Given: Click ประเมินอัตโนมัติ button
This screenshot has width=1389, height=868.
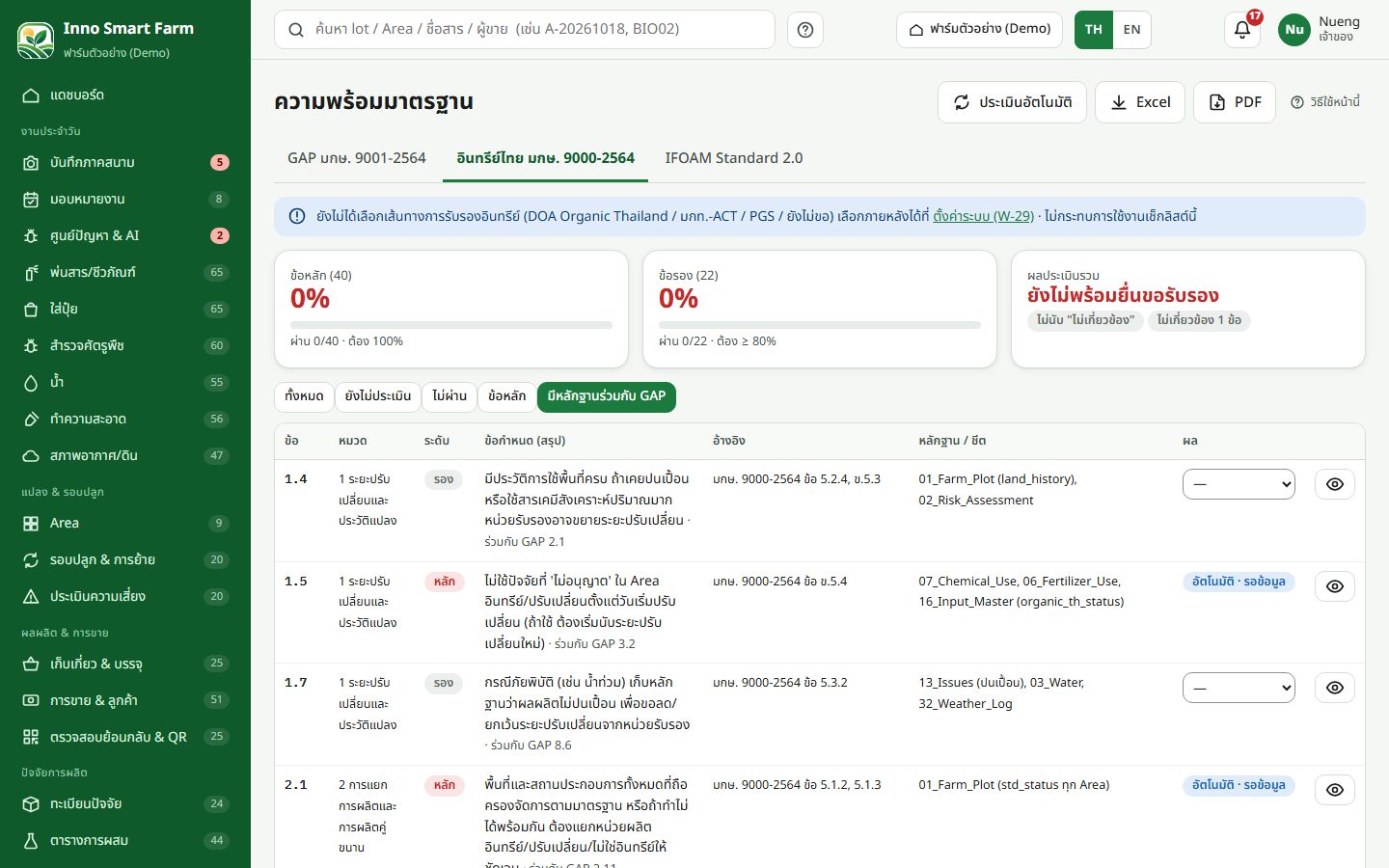Looking at the screenshot, I should point(1013,102).
